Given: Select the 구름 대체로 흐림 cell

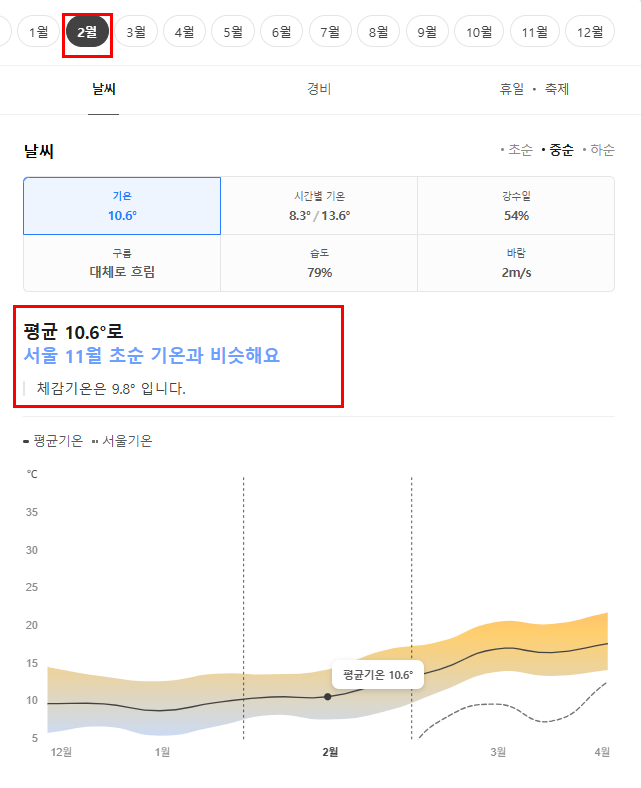Looking at the screenshot, I should tap(122, 263).
